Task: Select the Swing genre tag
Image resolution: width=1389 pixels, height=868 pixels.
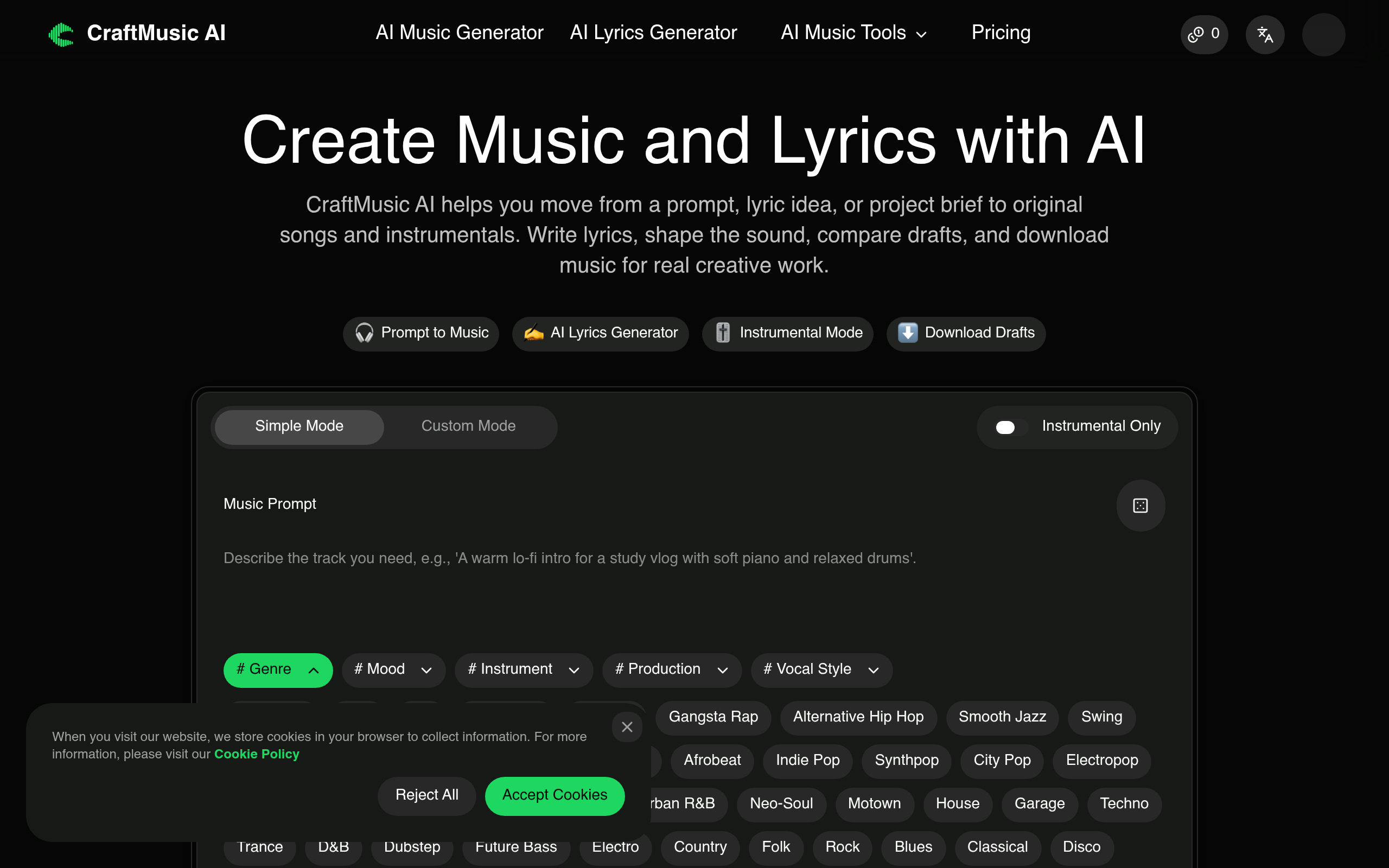Action: tap(1101, 718)
